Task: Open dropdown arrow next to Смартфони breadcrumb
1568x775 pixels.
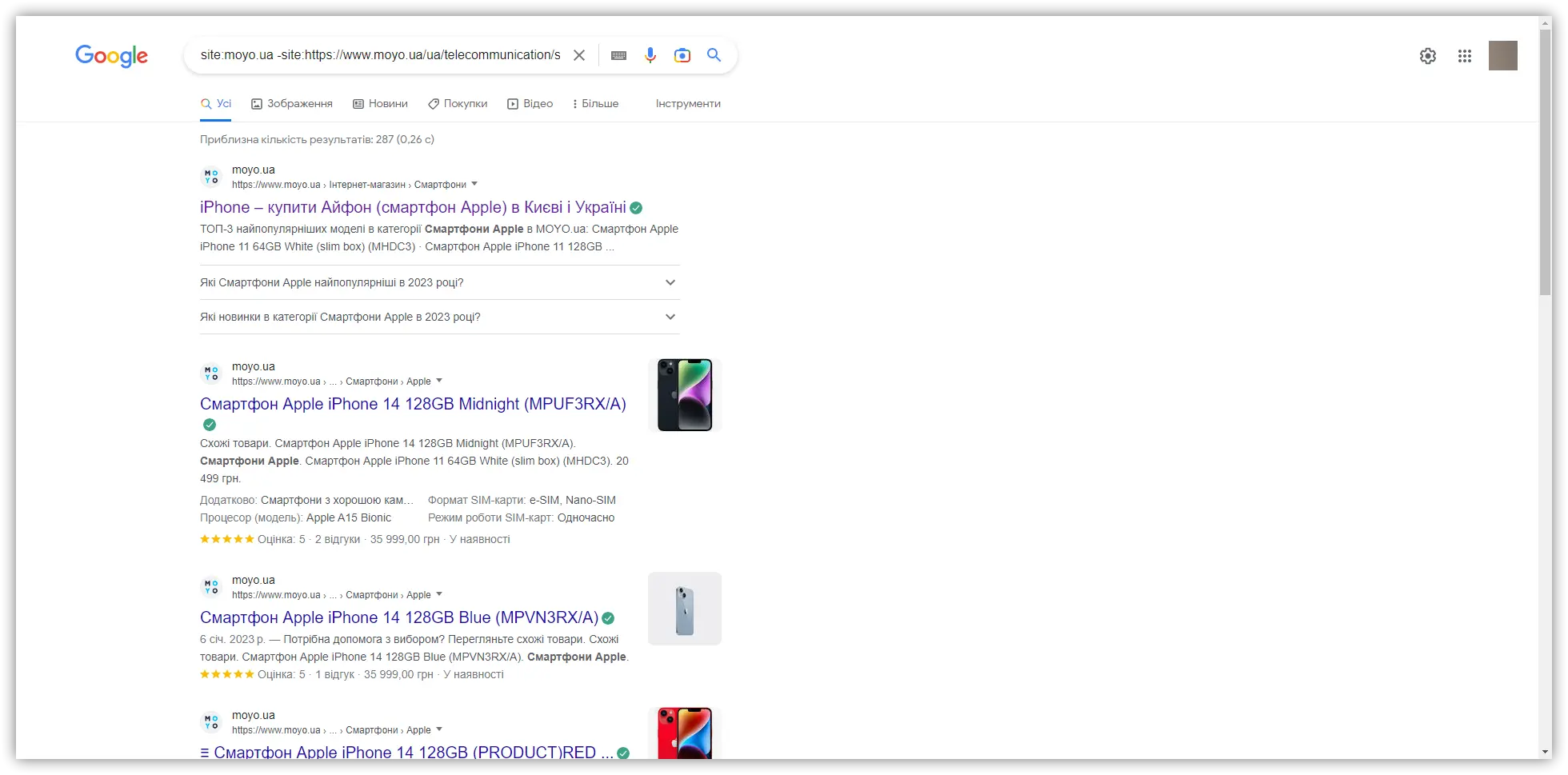Action: pos(474,184)
